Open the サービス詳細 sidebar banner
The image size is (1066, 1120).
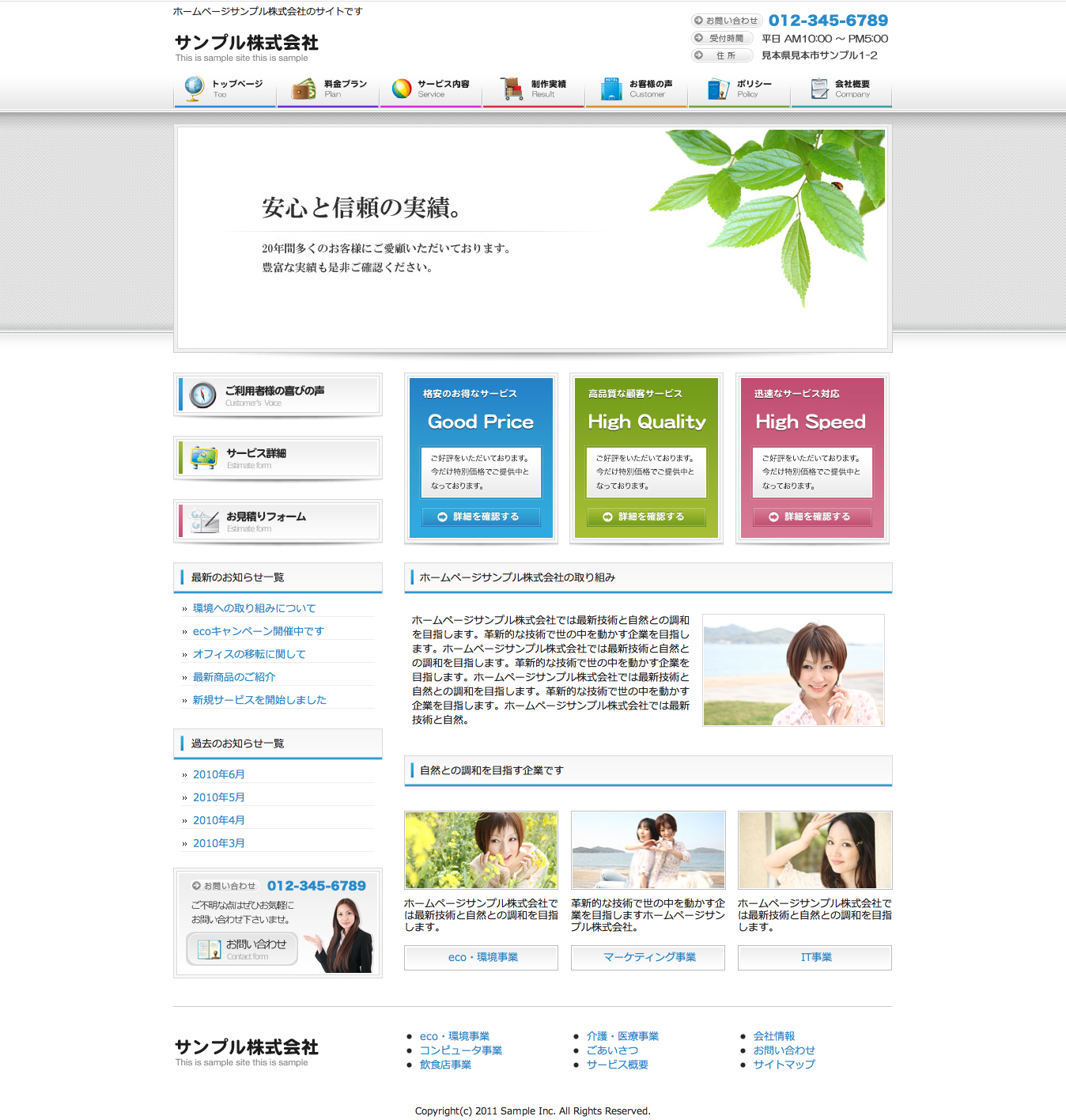pyautogui.click(x=278, y=458)
